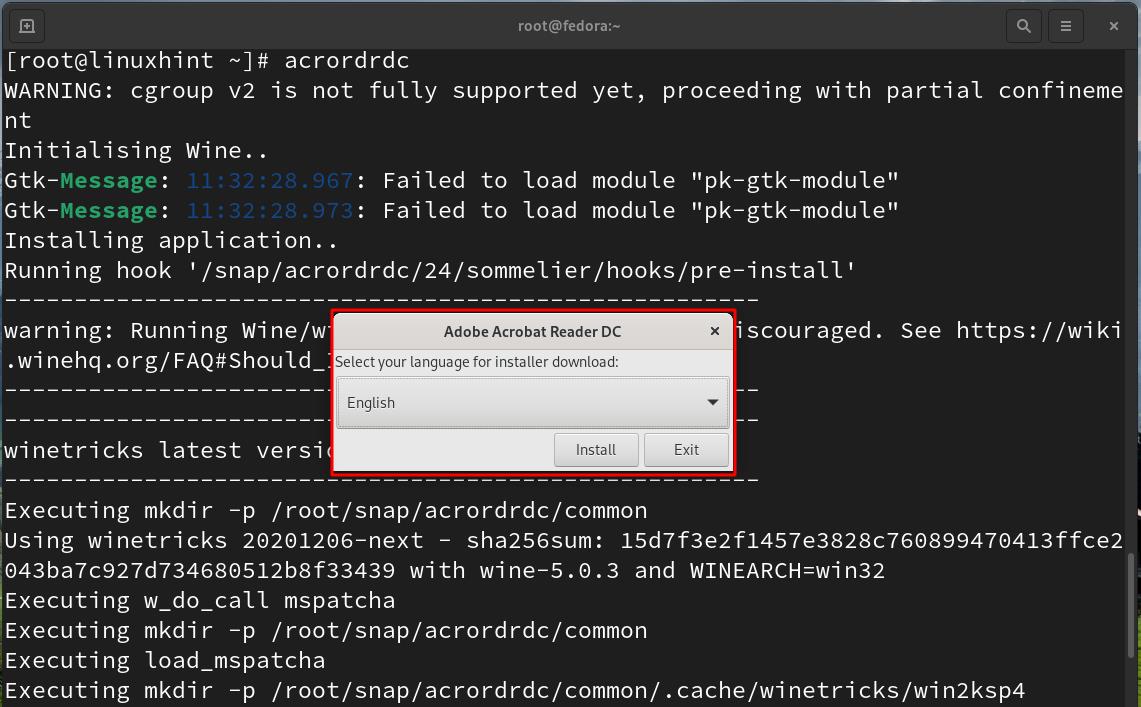Close the root@fedora terminal window
1141x707 pixels.
coord(1113,26)
